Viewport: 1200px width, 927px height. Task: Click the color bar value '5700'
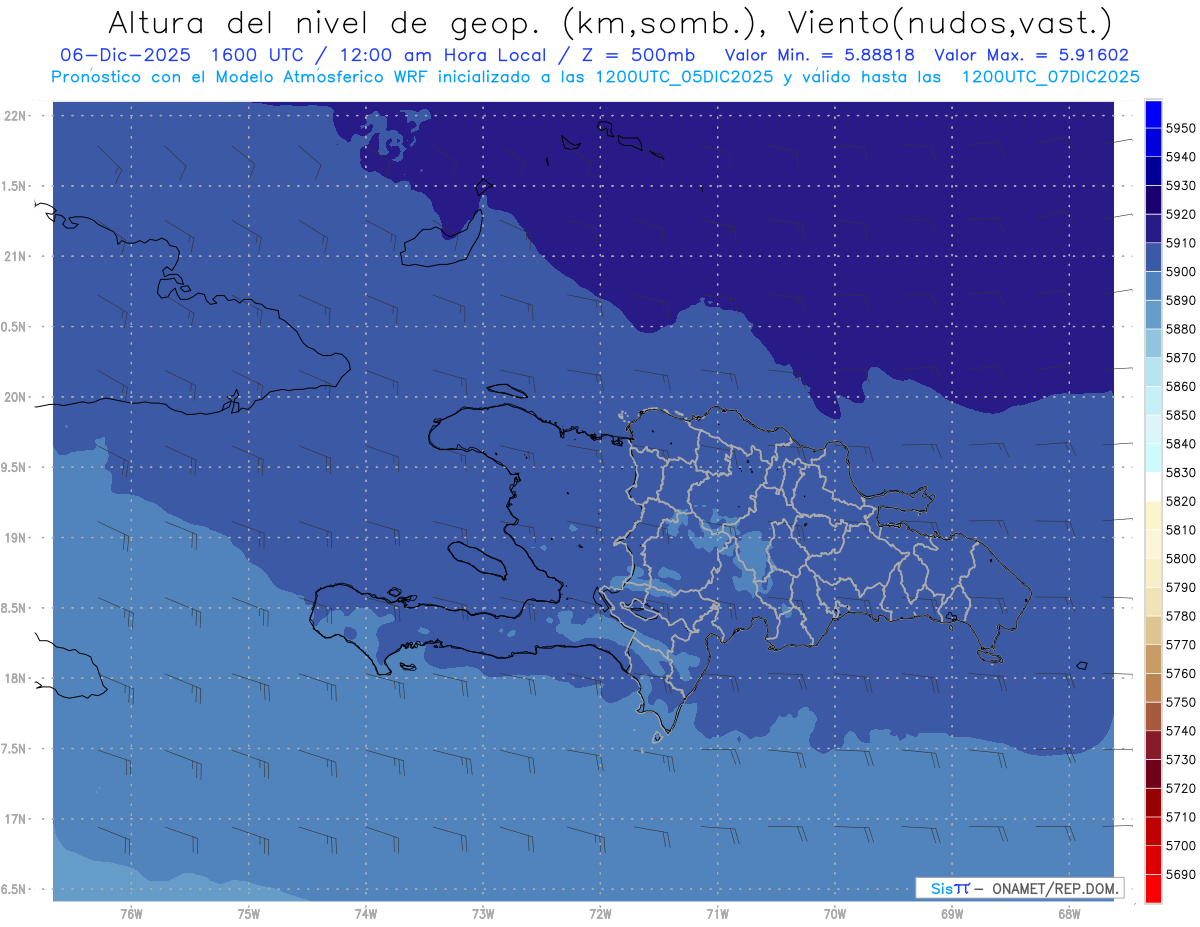click(x=1181, y=846)
